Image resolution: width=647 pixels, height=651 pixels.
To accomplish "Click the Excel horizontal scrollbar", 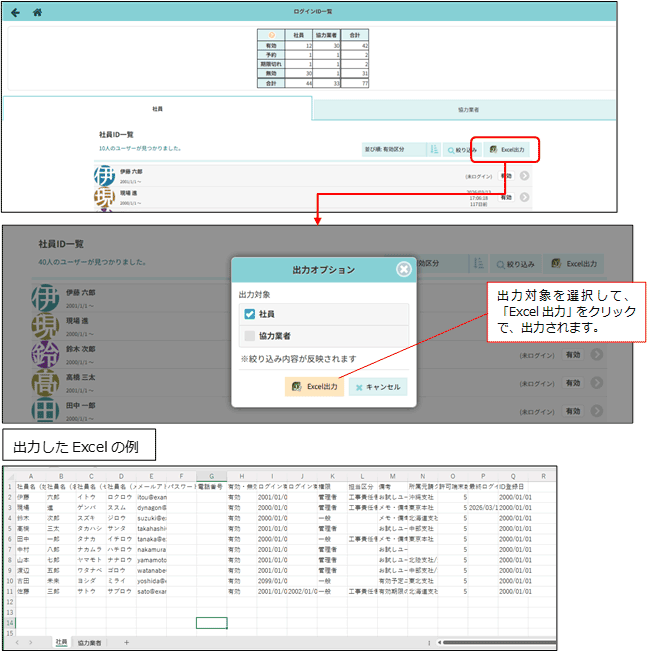I will pos(498,642).
